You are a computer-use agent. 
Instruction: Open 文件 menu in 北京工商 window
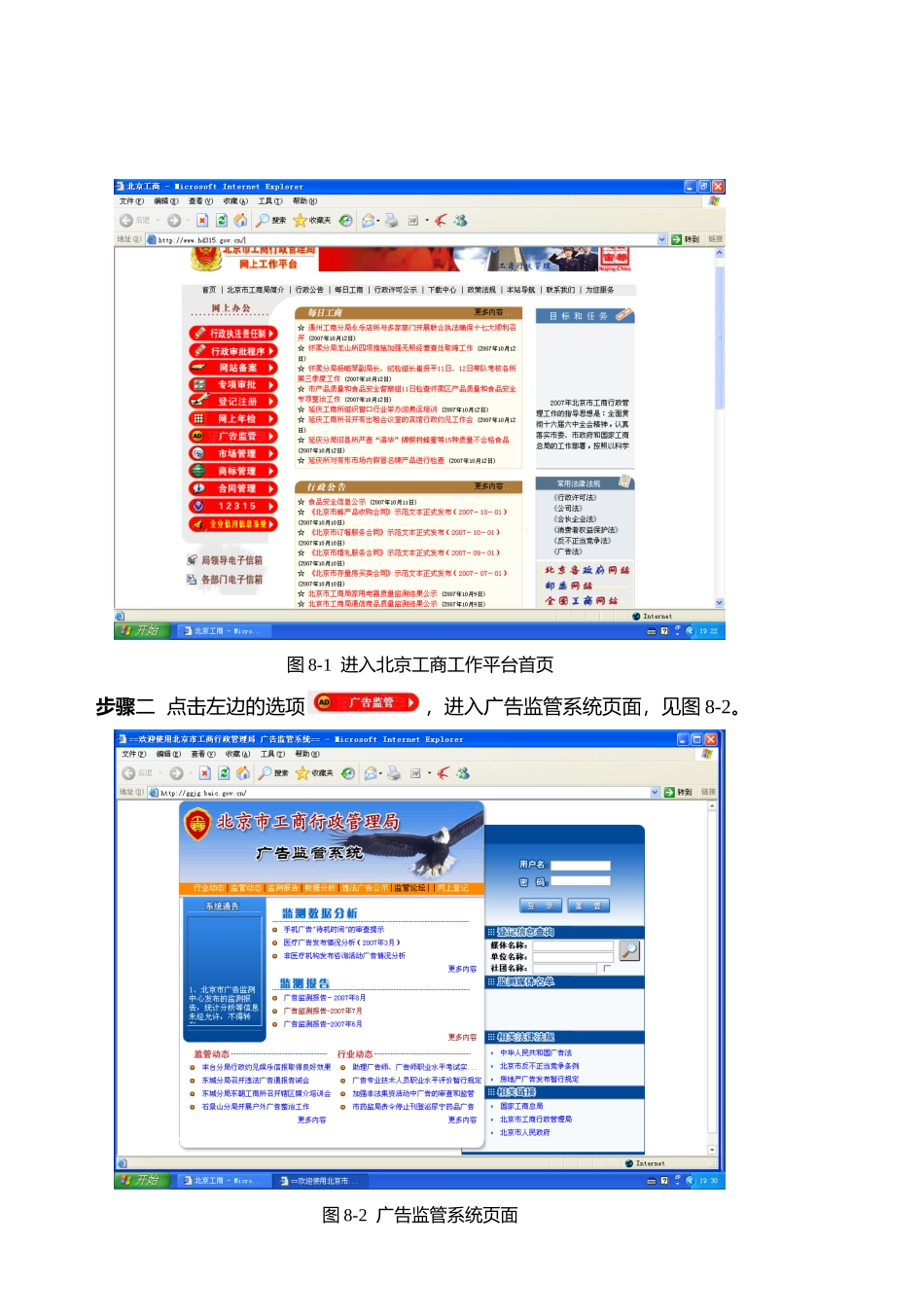coord(131,201)
